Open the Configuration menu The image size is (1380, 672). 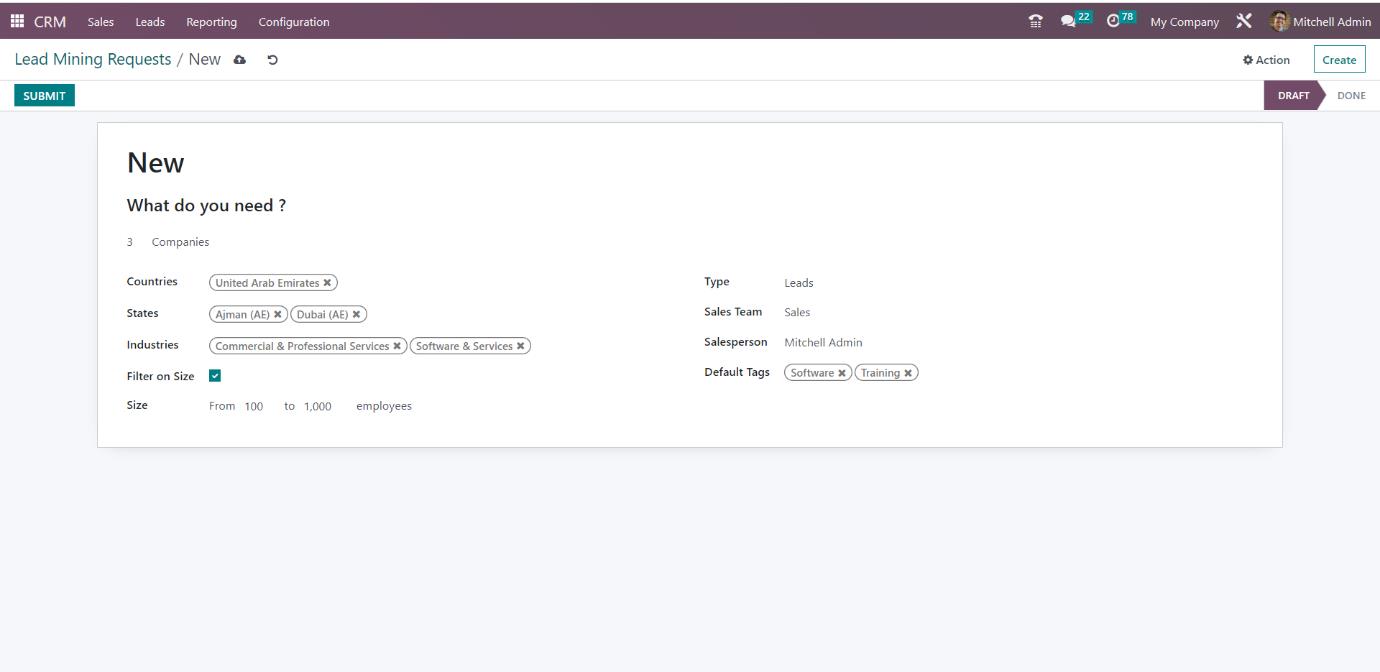click(x=294, y=21)
